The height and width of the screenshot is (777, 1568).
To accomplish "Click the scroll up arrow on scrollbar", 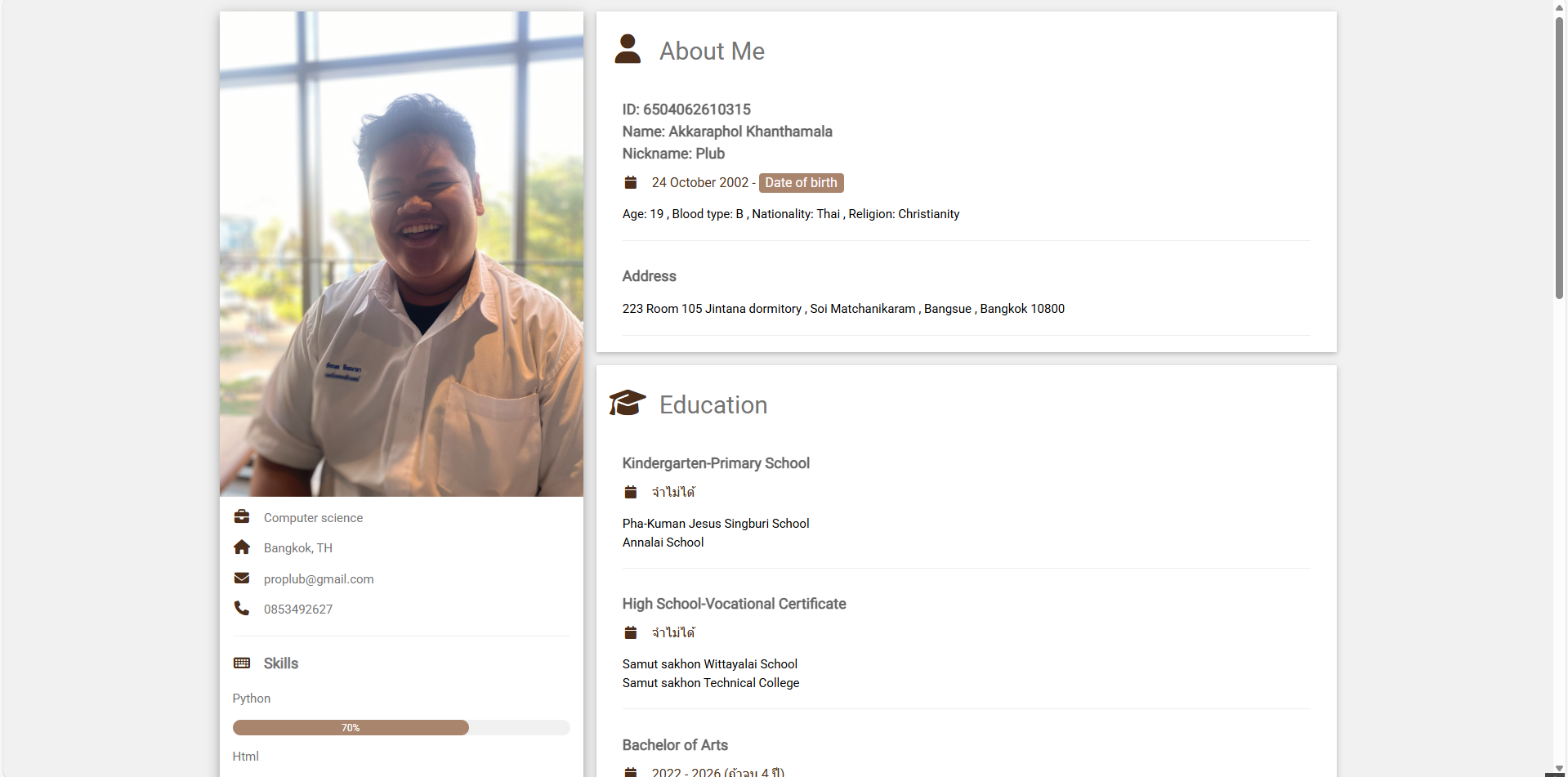I will click(x=1559, y=7).
